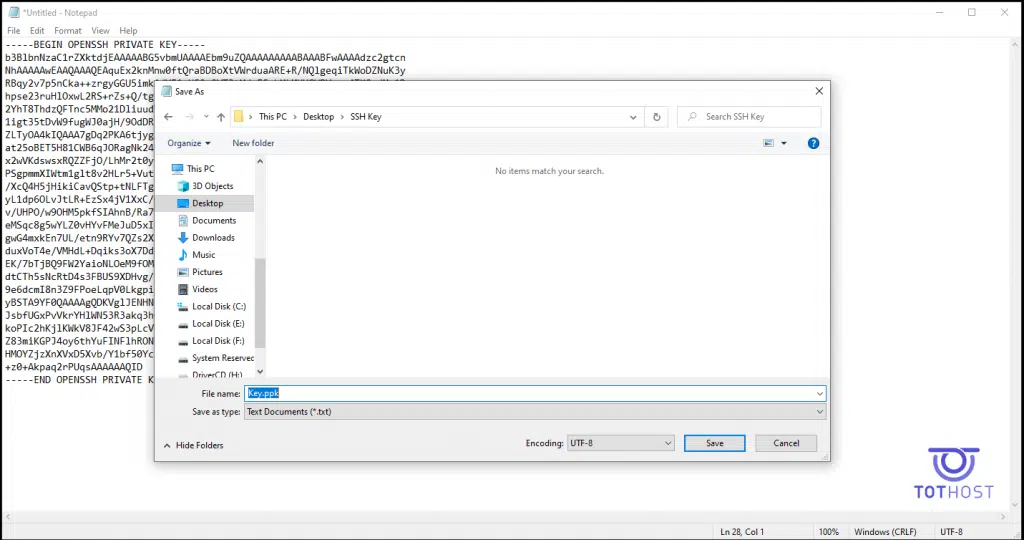Screen dimensions: 1024x540
Task: Select the Music folder in sidebar
Action: point(203,255)
